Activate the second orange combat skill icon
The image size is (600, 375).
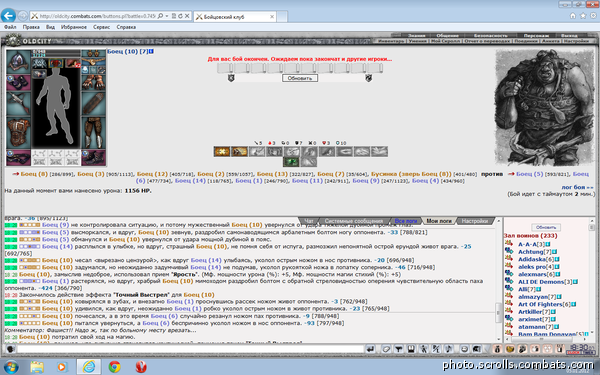tap(239, 152)
